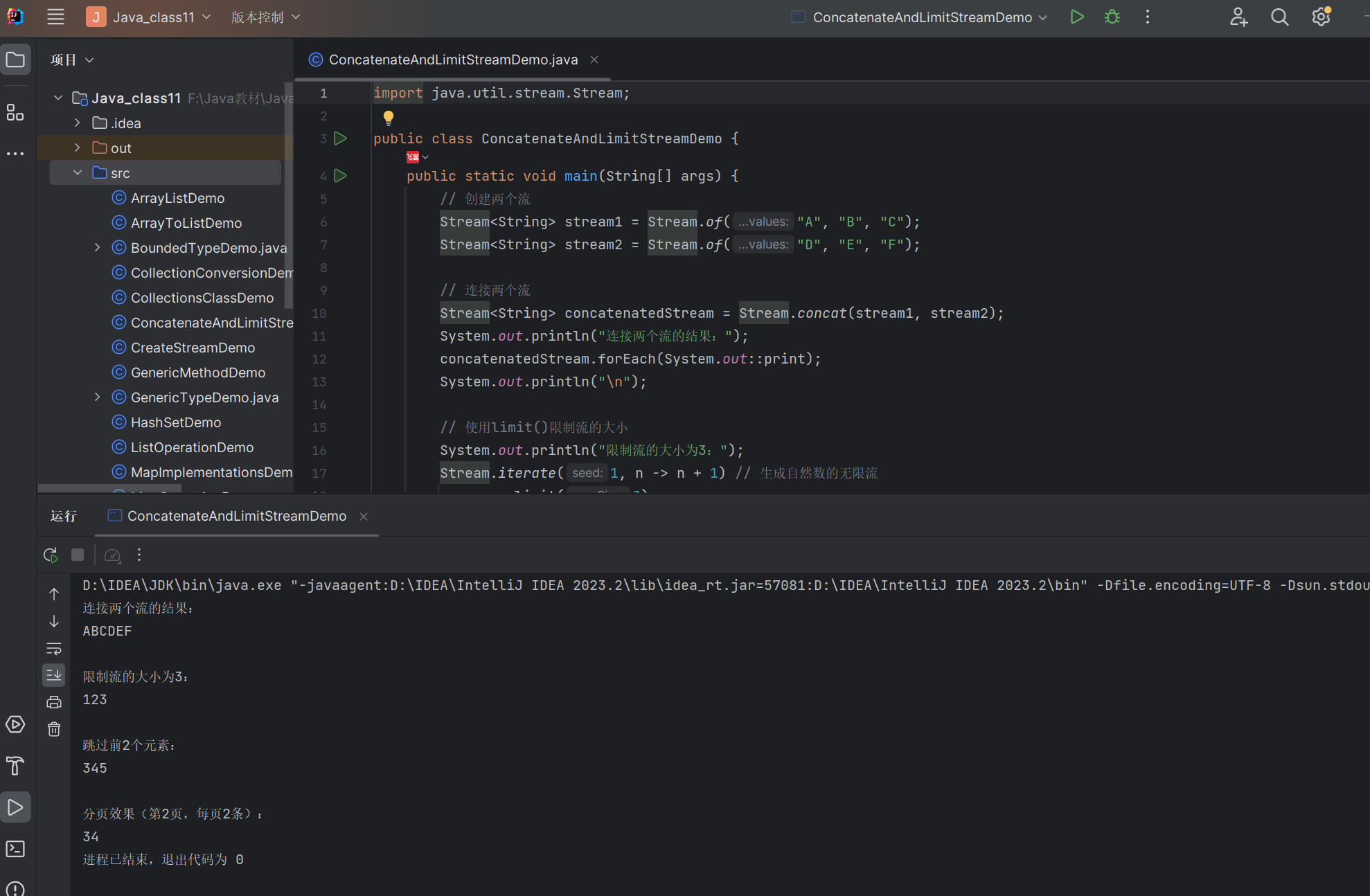Open the Java_class11 project dropdown
This screenshot has width=1370, height=896.
click(149, 17)
